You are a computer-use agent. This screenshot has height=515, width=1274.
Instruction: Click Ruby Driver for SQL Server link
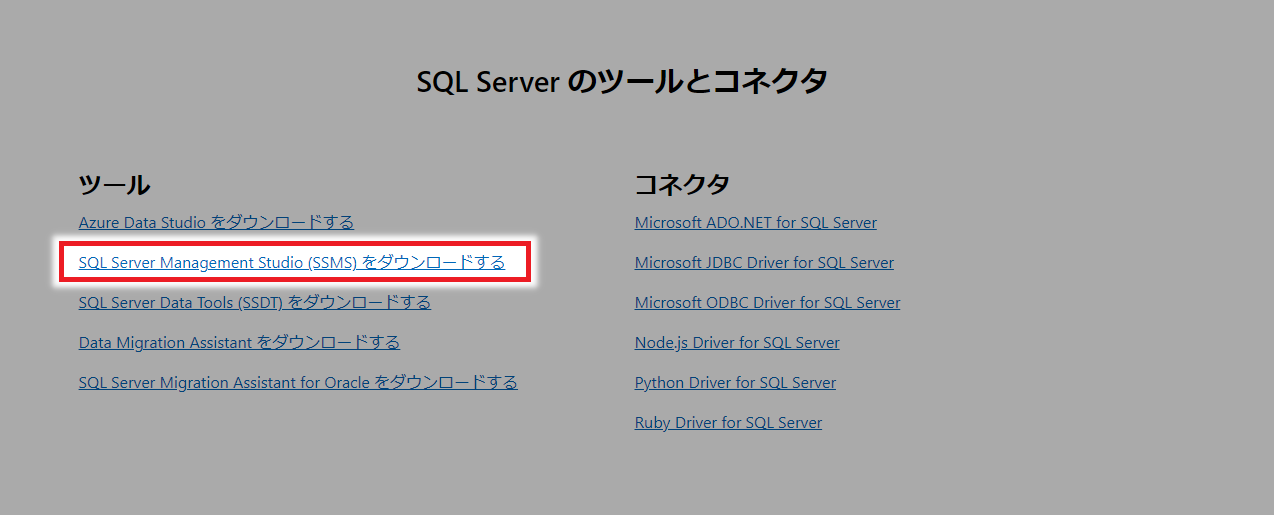[728, 422]
